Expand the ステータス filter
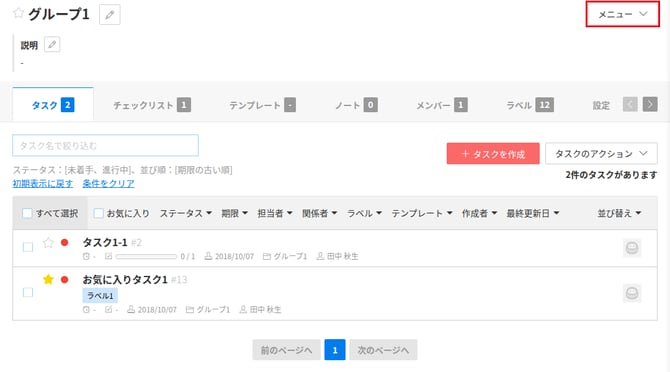Viewport: 670px width, 372px height. coord(186,213)
